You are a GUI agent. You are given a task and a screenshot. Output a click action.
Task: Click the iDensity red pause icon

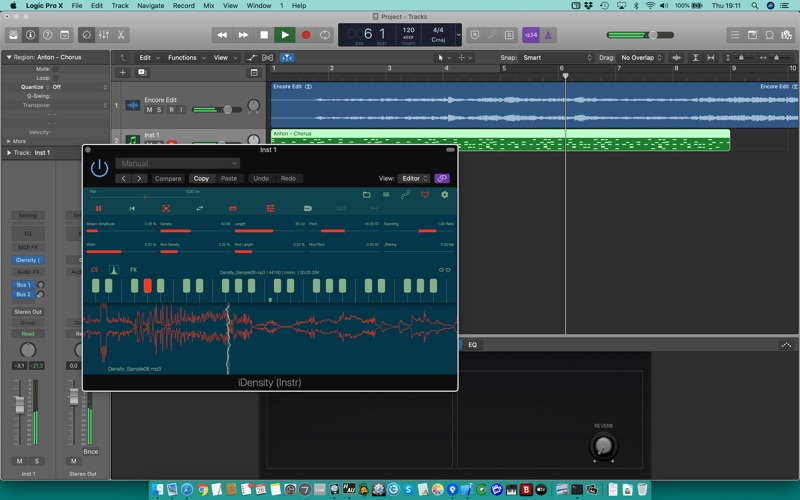tap(98, 208)
